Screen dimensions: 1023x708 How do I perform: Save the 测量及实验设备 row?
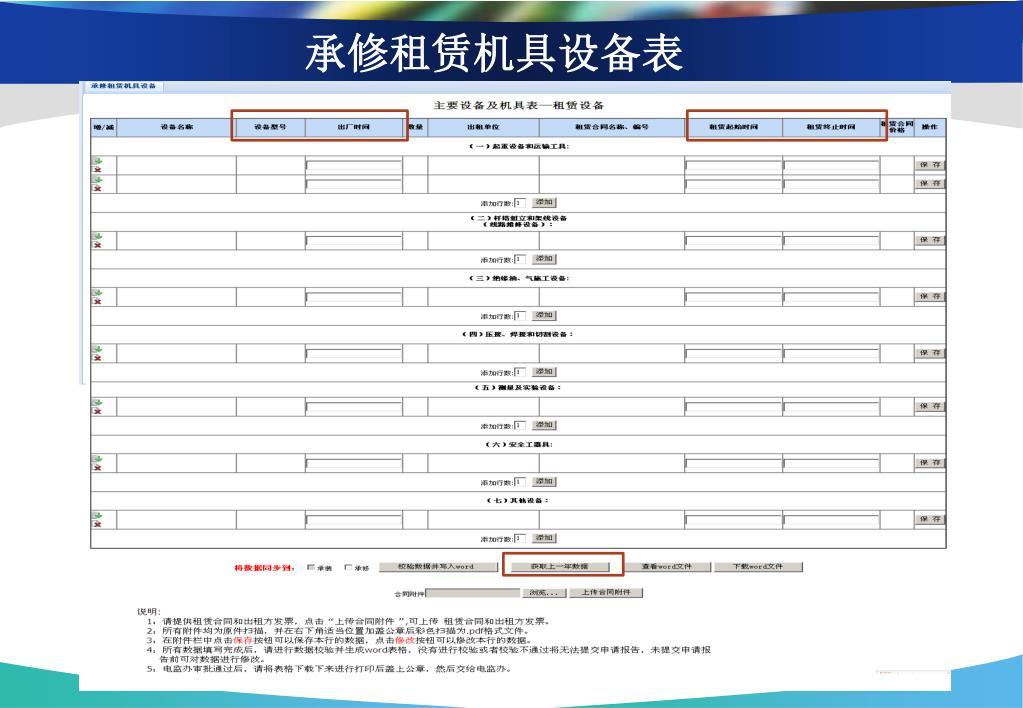click(x=930, y=406)
